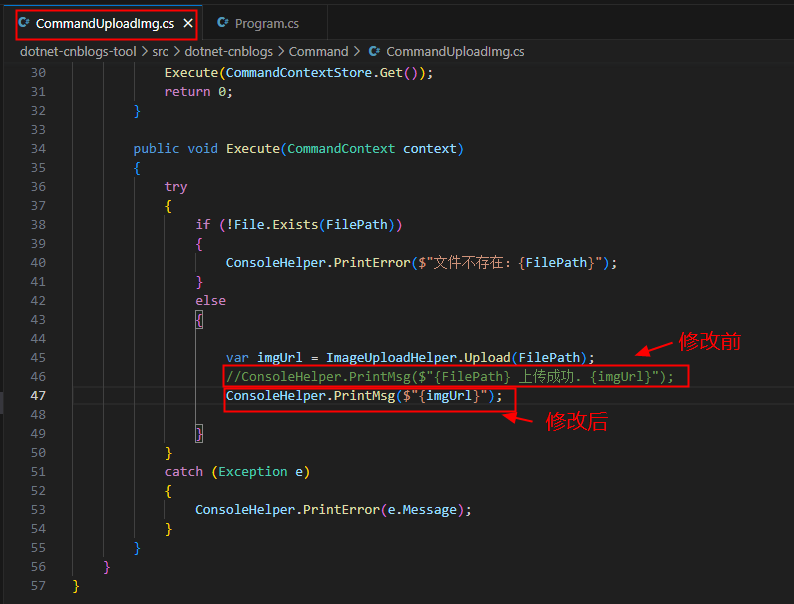794x604 pixels.
Task: Click 'ImageUploadHelper' on line 45
Action: tap(391, 357)
